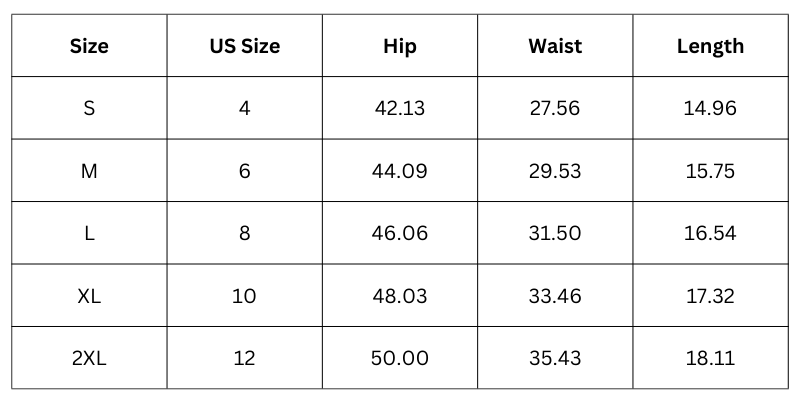The image size is (800, 400).
Task: Click waist value 29.53
Action: [554, 171]
